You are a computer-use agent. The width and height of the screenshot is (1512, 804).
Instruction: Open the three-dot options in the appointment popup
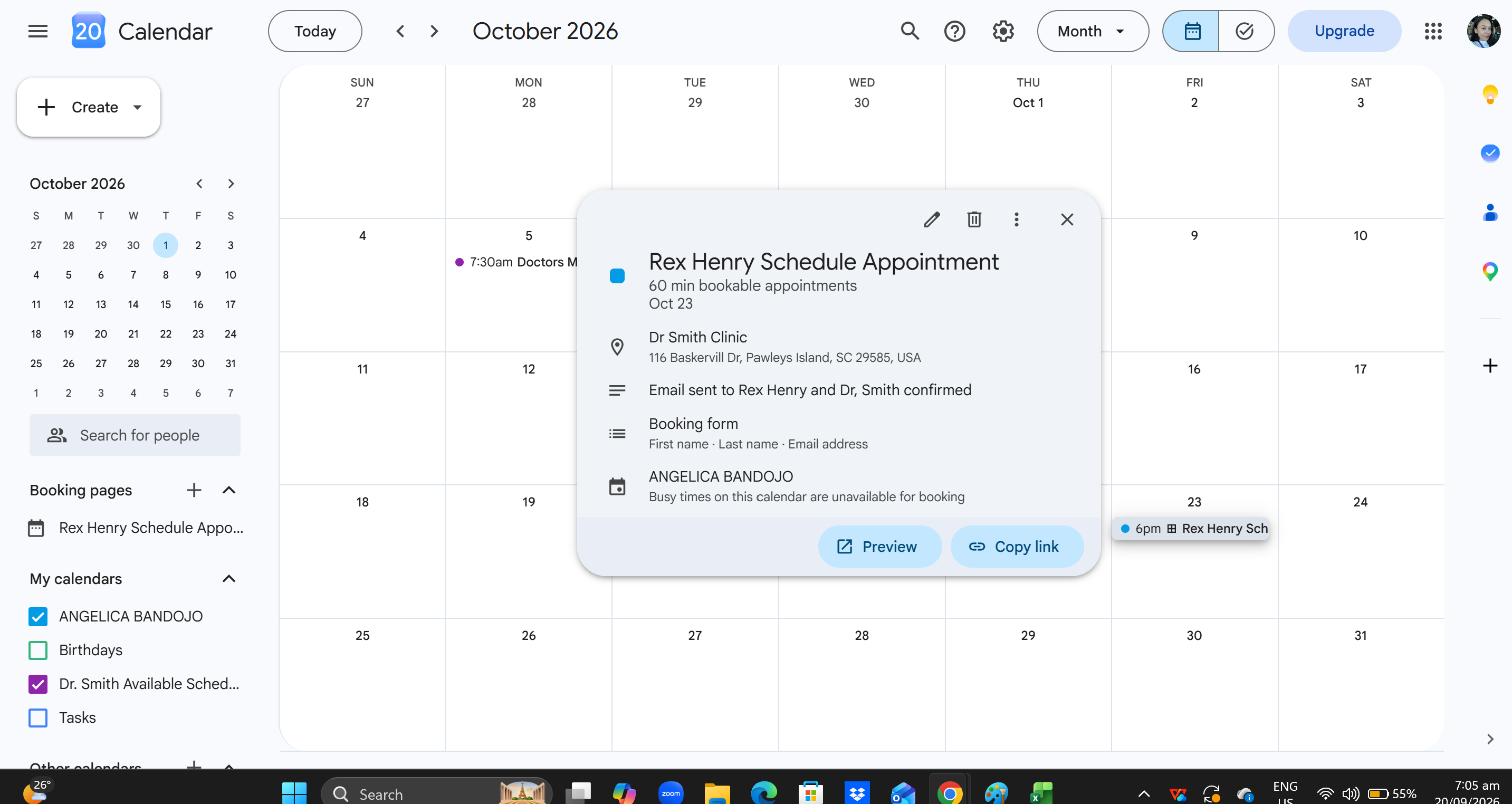(x=1017, y=219)
